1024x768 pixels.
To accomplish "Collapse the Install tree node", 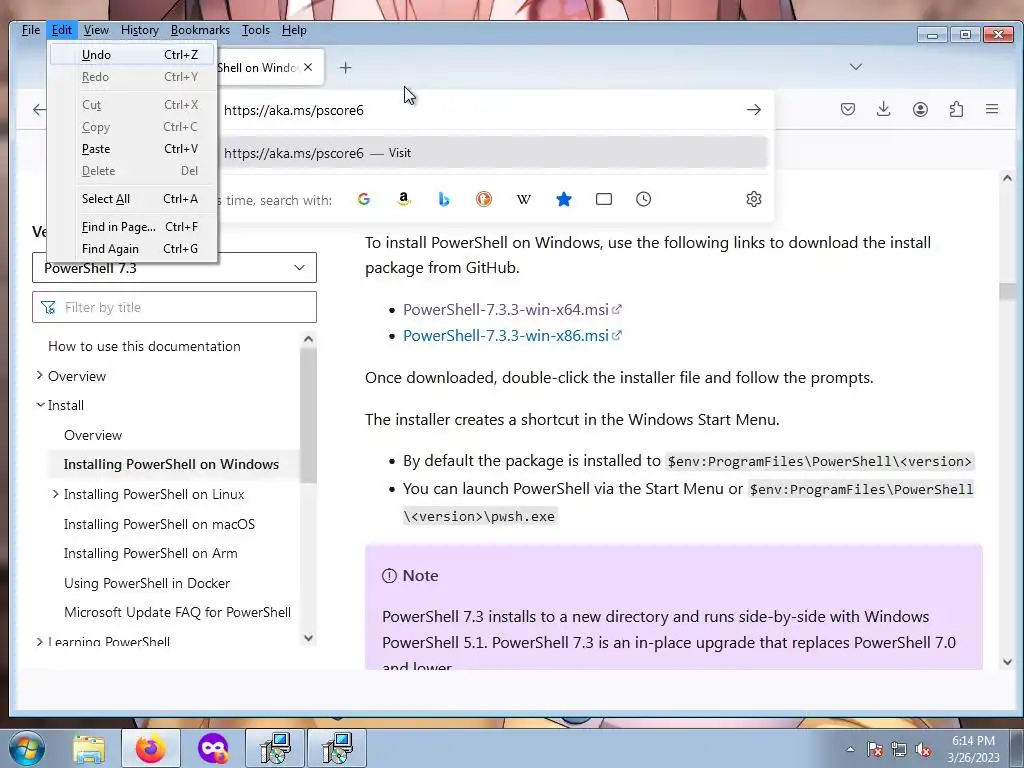I will coord(40,405).
